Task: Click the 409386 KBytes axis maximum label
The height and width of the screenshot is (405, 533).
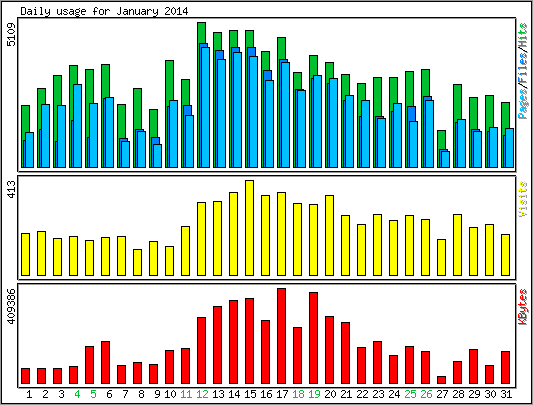Action: coord(11,306)
